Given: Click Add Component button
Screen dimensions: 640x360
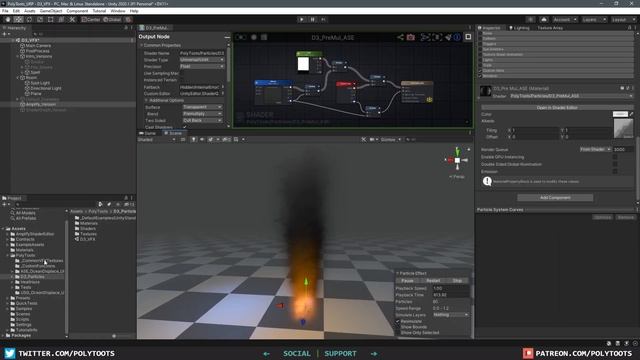Looking at the screenshot, I should 555,198.
